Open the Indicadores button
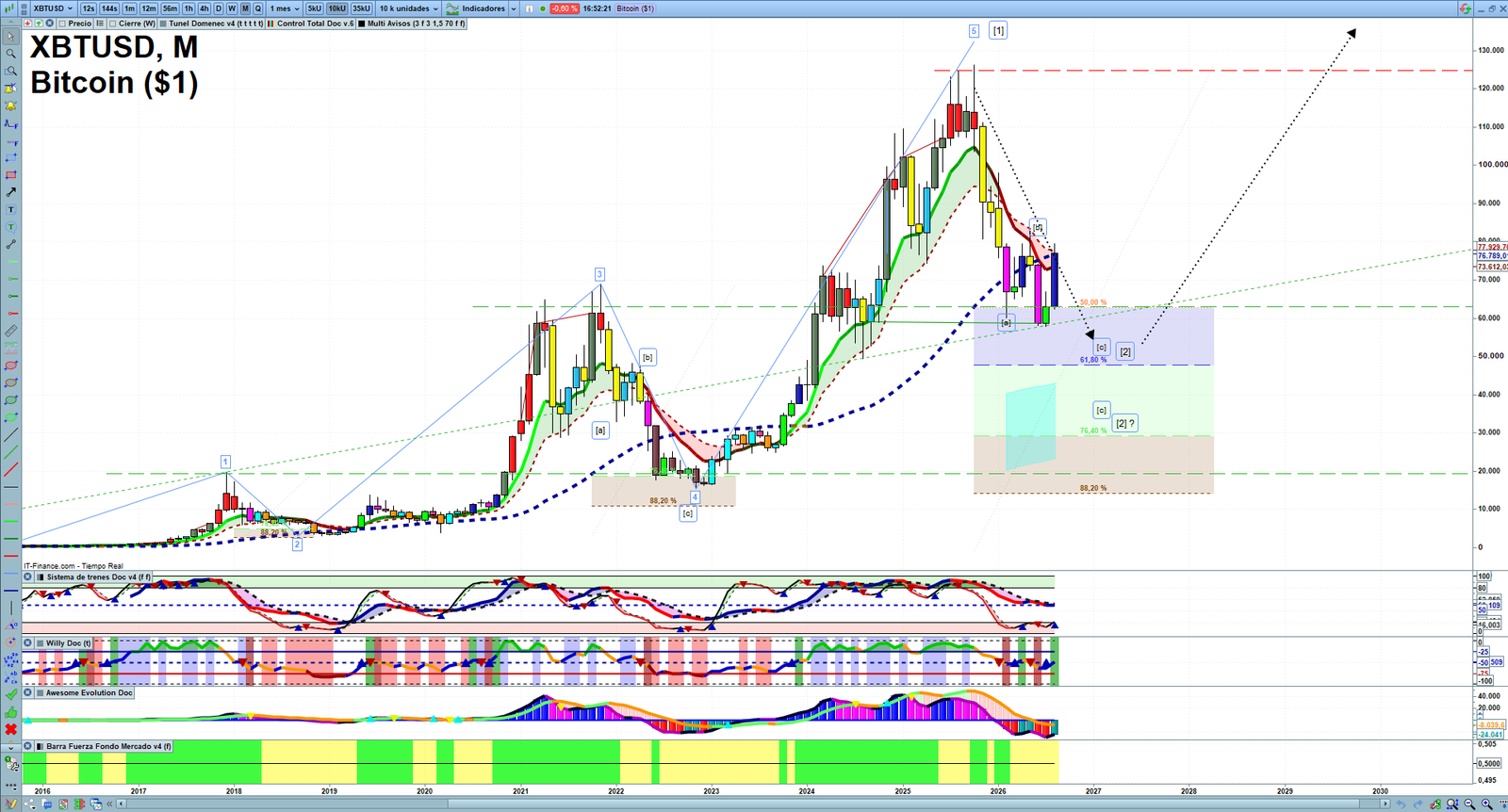The height and width of the screenshot is (812, 1508). 476,8
